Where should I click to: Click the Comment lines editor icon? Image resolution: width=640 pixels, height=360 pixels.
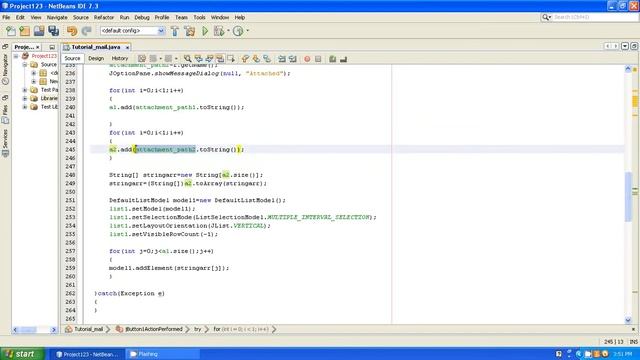(x=333, y=59)
